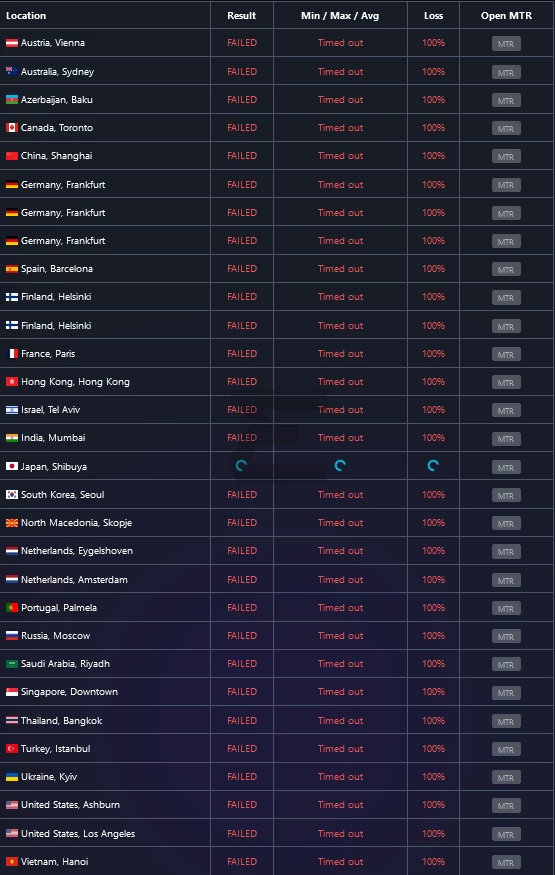Open MTR for Japan, Shibuya
Screen dimensions: 555x875
pyautogui.click(x=506, y=468)
